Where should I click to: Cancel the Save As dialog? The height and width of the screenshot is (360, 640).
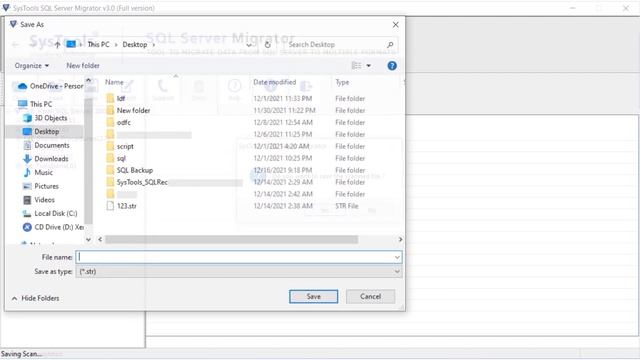(x=370, y=296)
